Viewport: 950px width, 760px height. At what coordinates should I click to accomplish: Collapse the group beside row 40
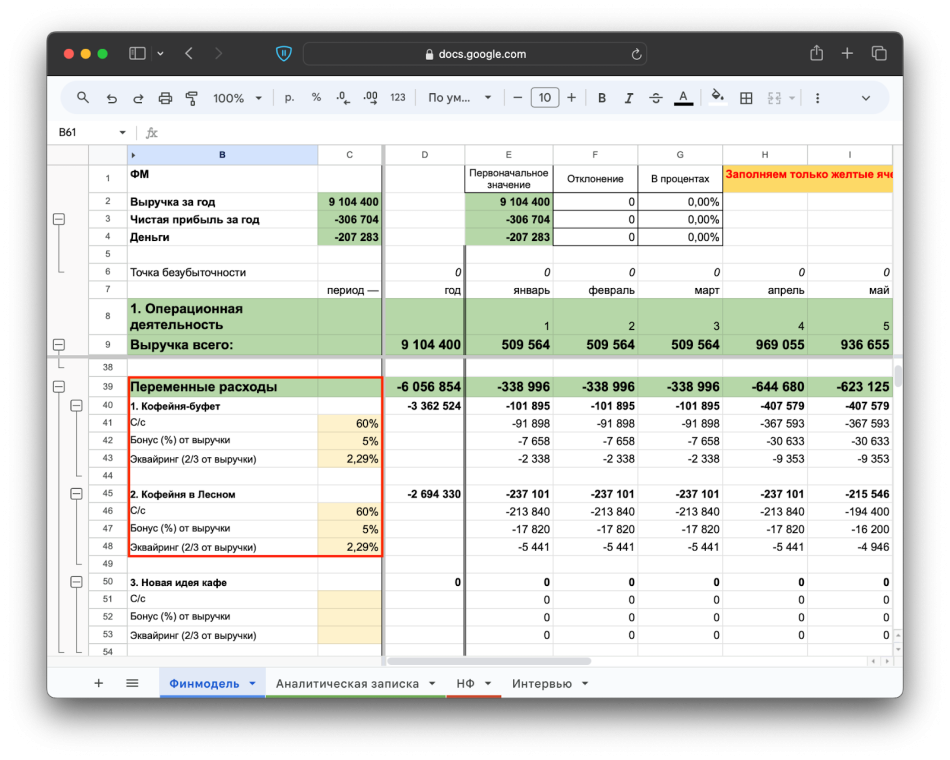[76, 406]
